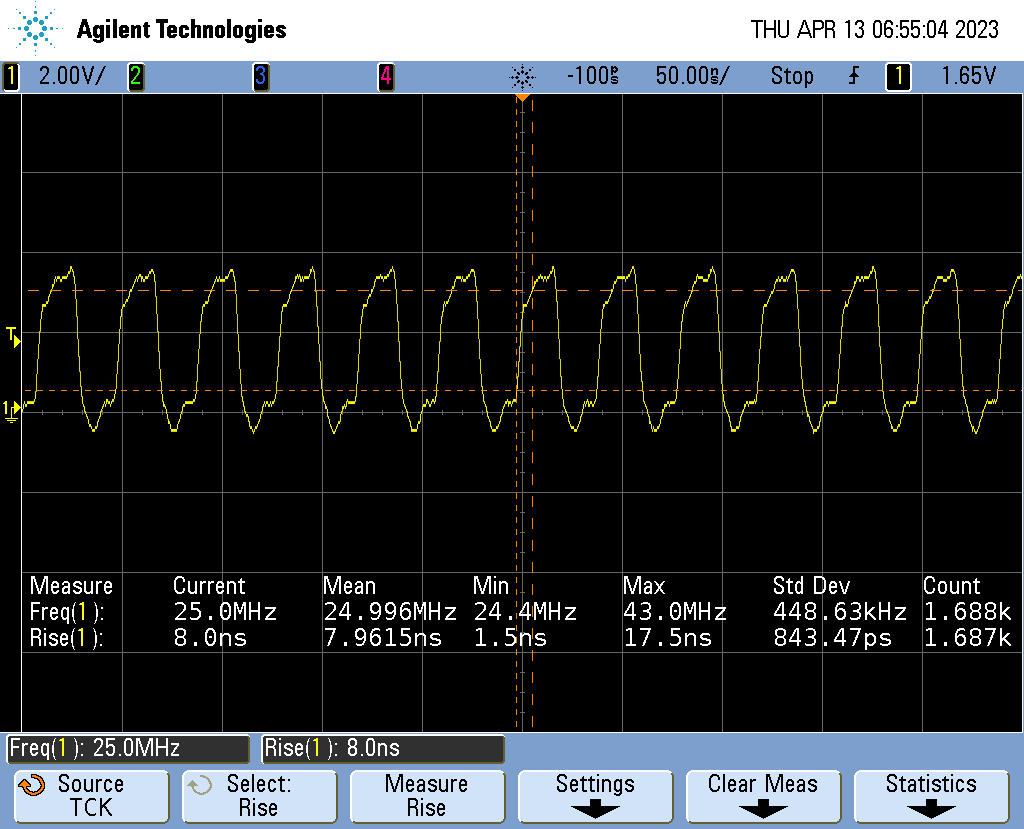Toggle the Stop run status indicator

[x=791, y=76]
